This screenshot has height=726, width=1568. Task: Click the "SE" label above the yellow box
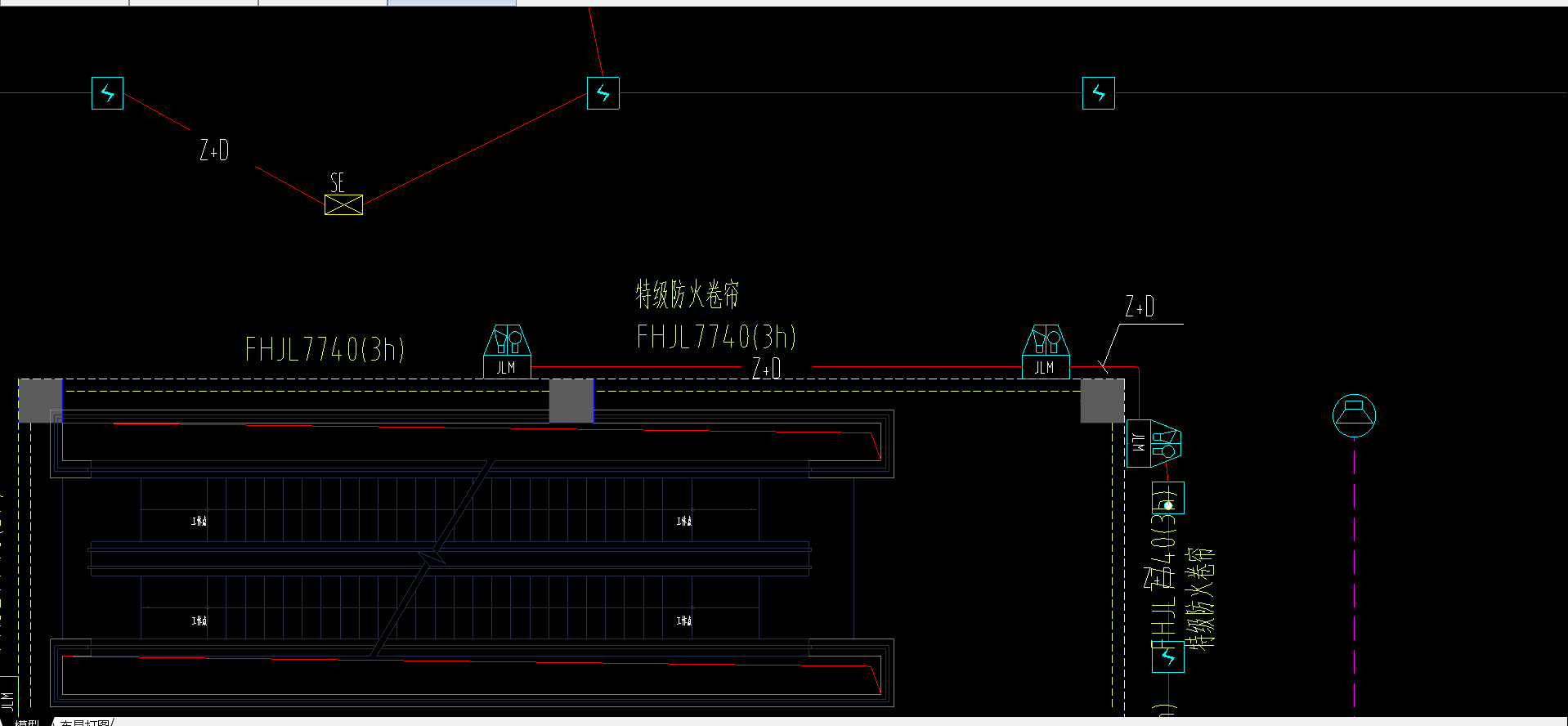[x=338, y=182]
